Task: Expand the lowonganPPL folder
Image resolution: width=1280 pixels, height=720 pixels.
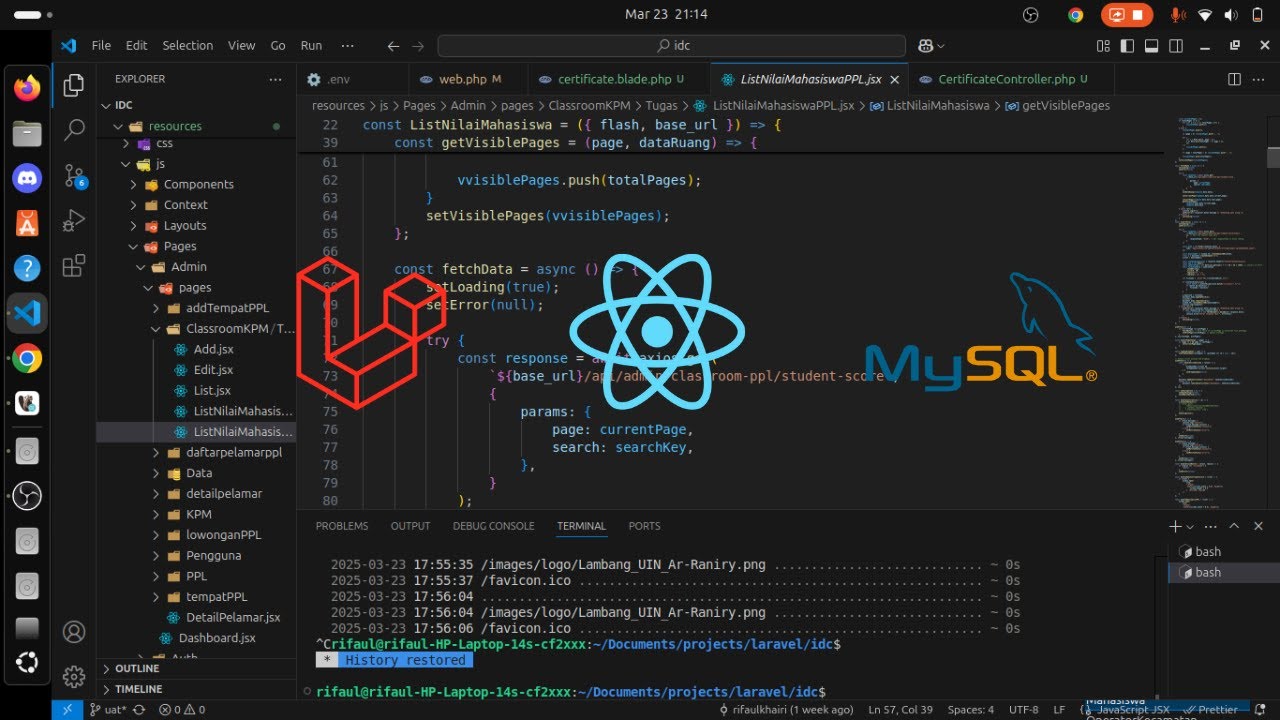Action: click(223, 535)
